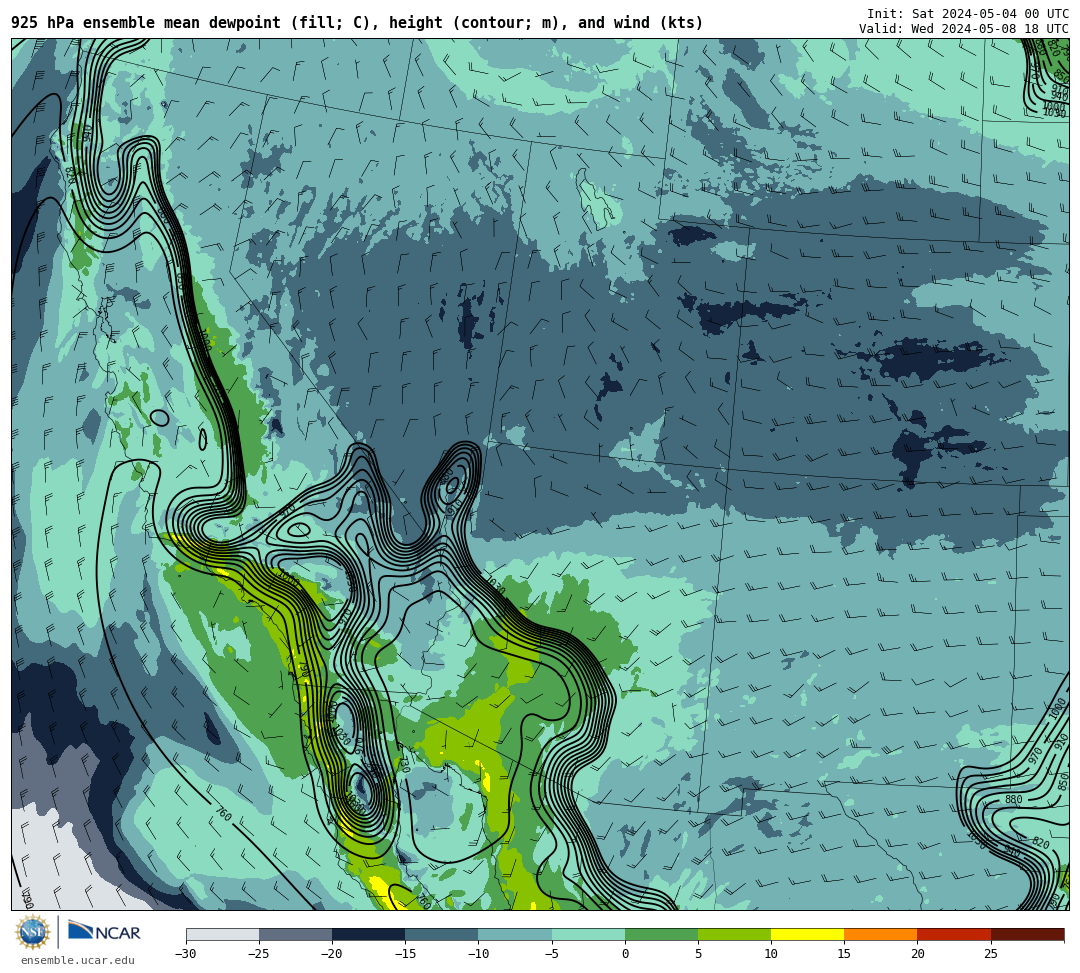This screenshot has width=1080, height=973.
Task: Click the NCAR logo
Action: [x=104, y=932]
